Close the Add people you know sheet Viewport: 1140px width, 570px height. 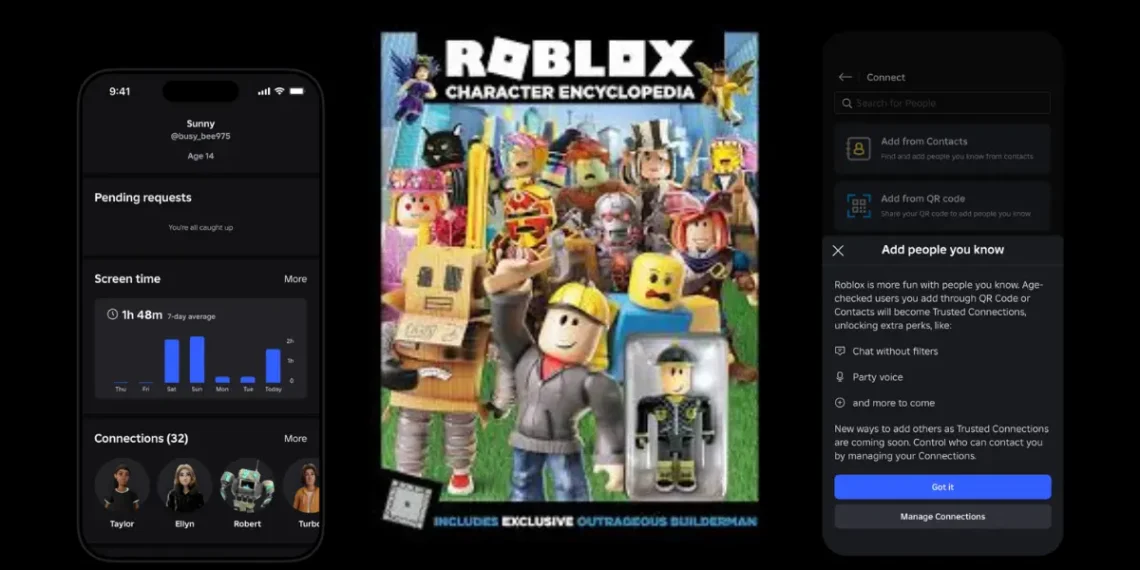coord(838,250)
